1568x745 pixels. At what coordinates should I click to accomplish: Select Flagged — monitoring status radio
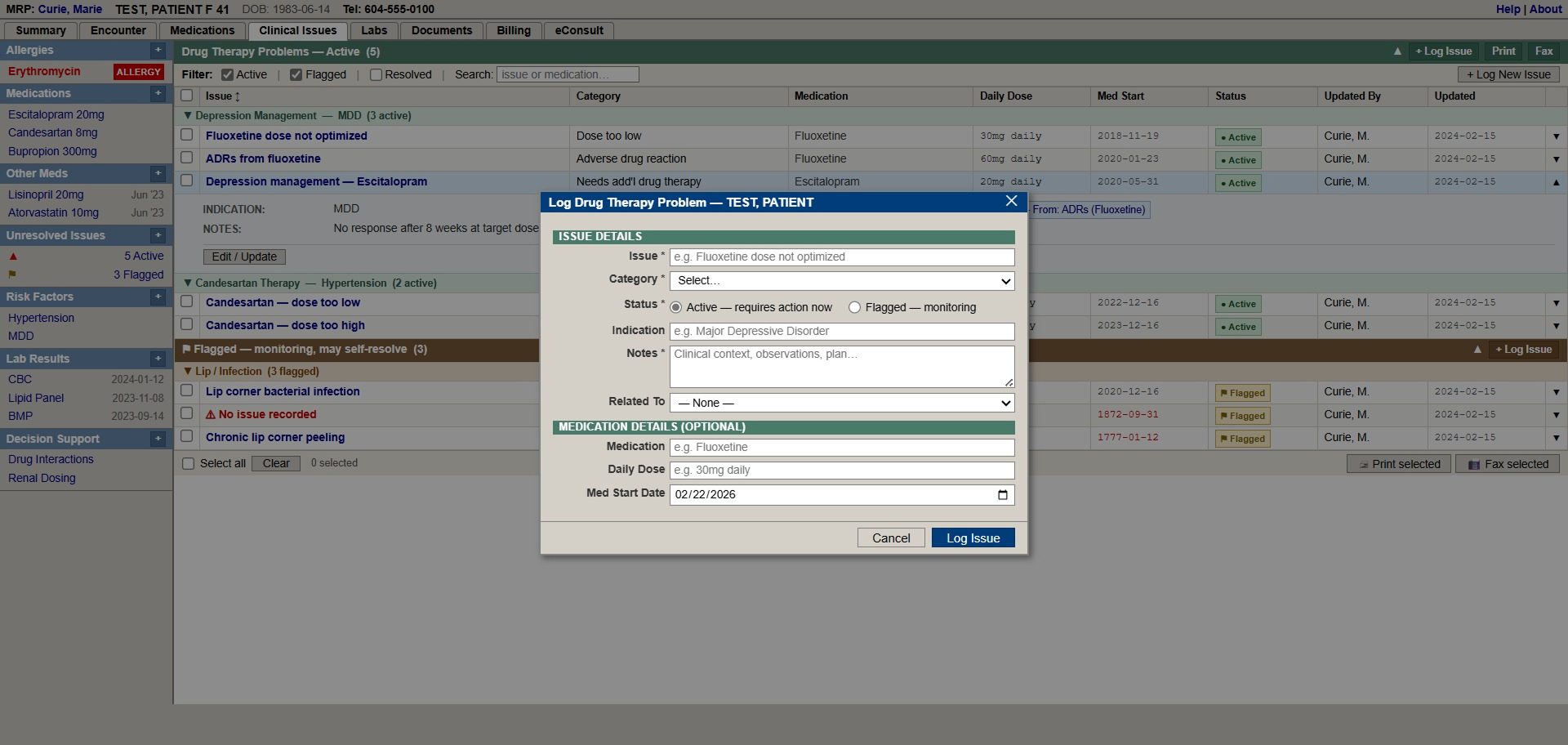(x=854, y=308)
